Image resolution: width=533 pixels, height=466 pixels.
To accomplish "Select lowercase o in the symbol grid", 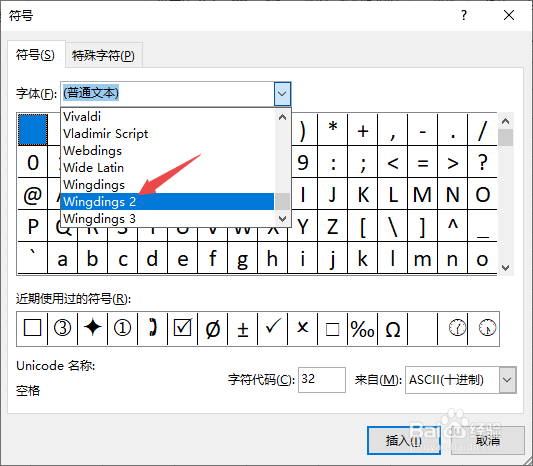I will click(x=483, y=259).
